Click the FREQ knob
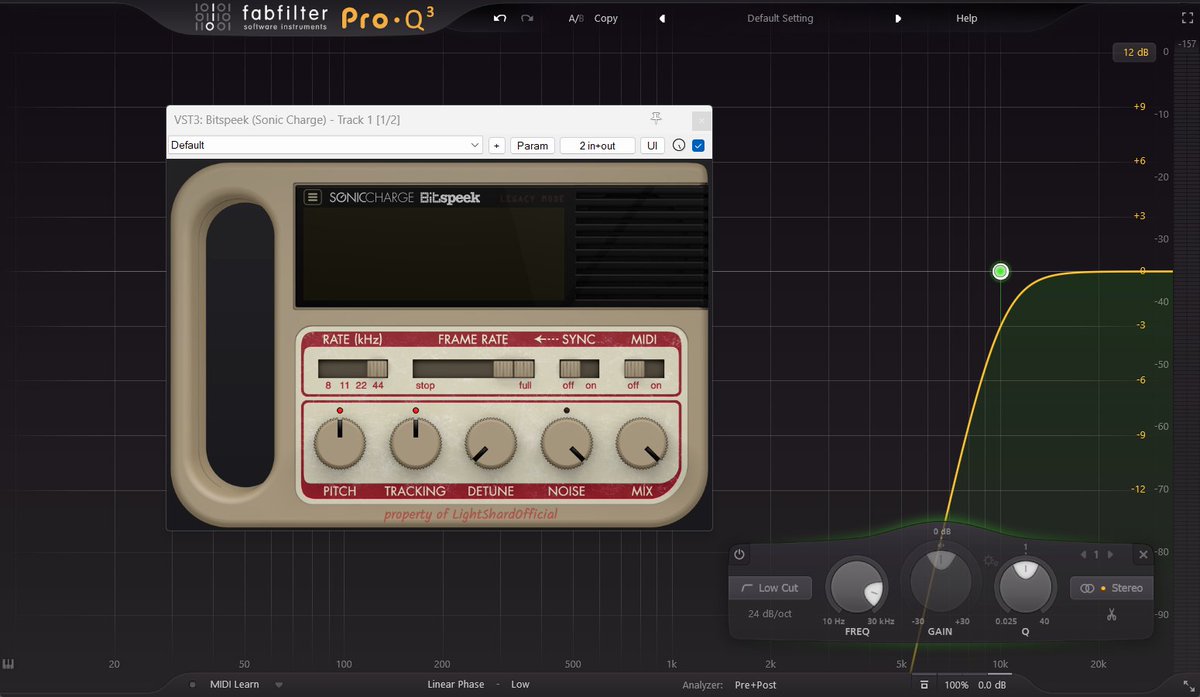This screenshot has width=1200, height=697. click(858, 586)
